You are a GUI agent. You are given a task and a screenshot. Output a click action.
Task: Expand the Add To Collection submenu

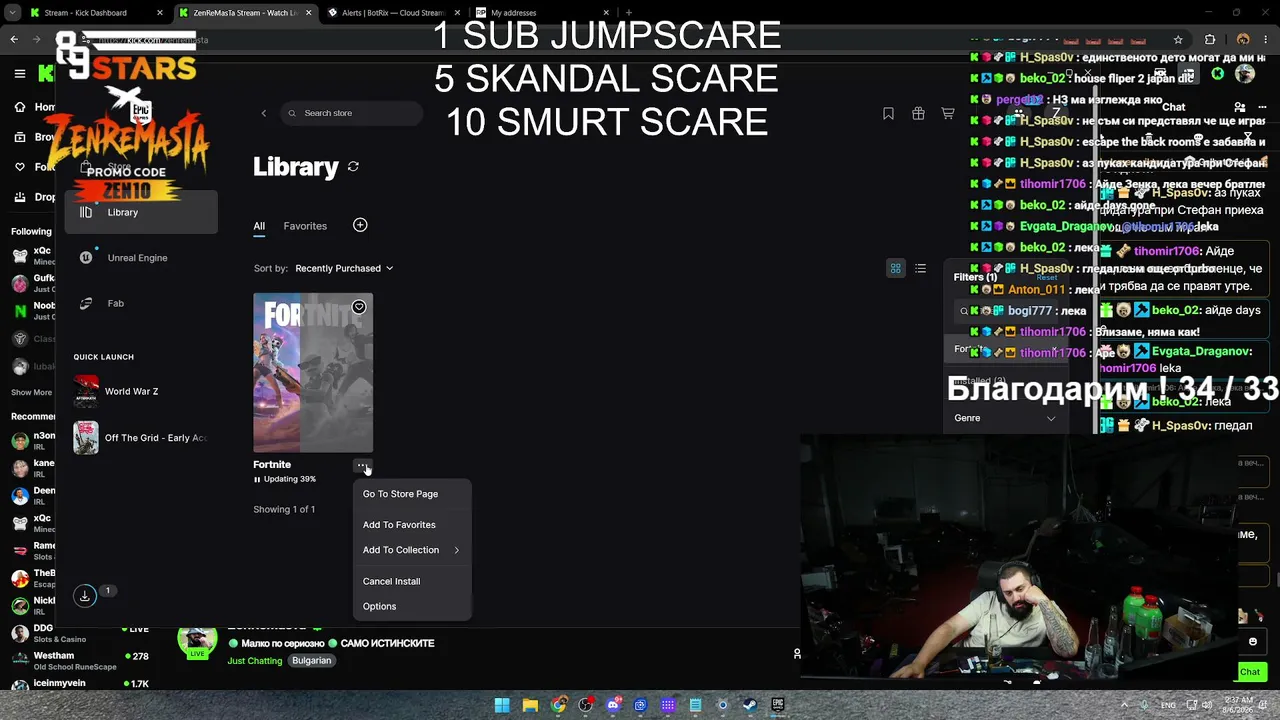pos(411,550)
